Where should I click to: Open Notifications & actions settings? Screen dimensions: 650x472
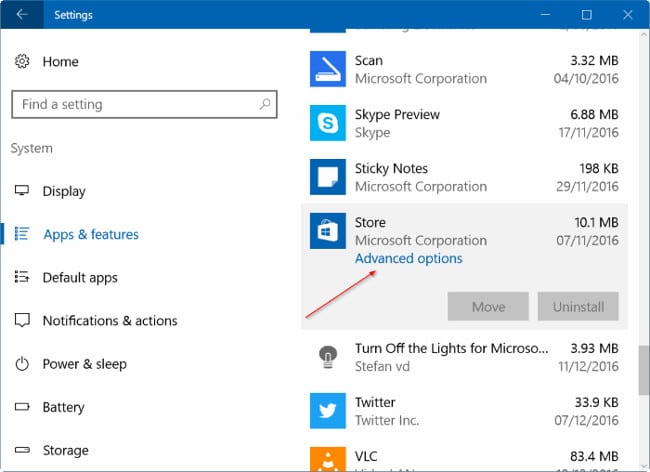(110, 321)
